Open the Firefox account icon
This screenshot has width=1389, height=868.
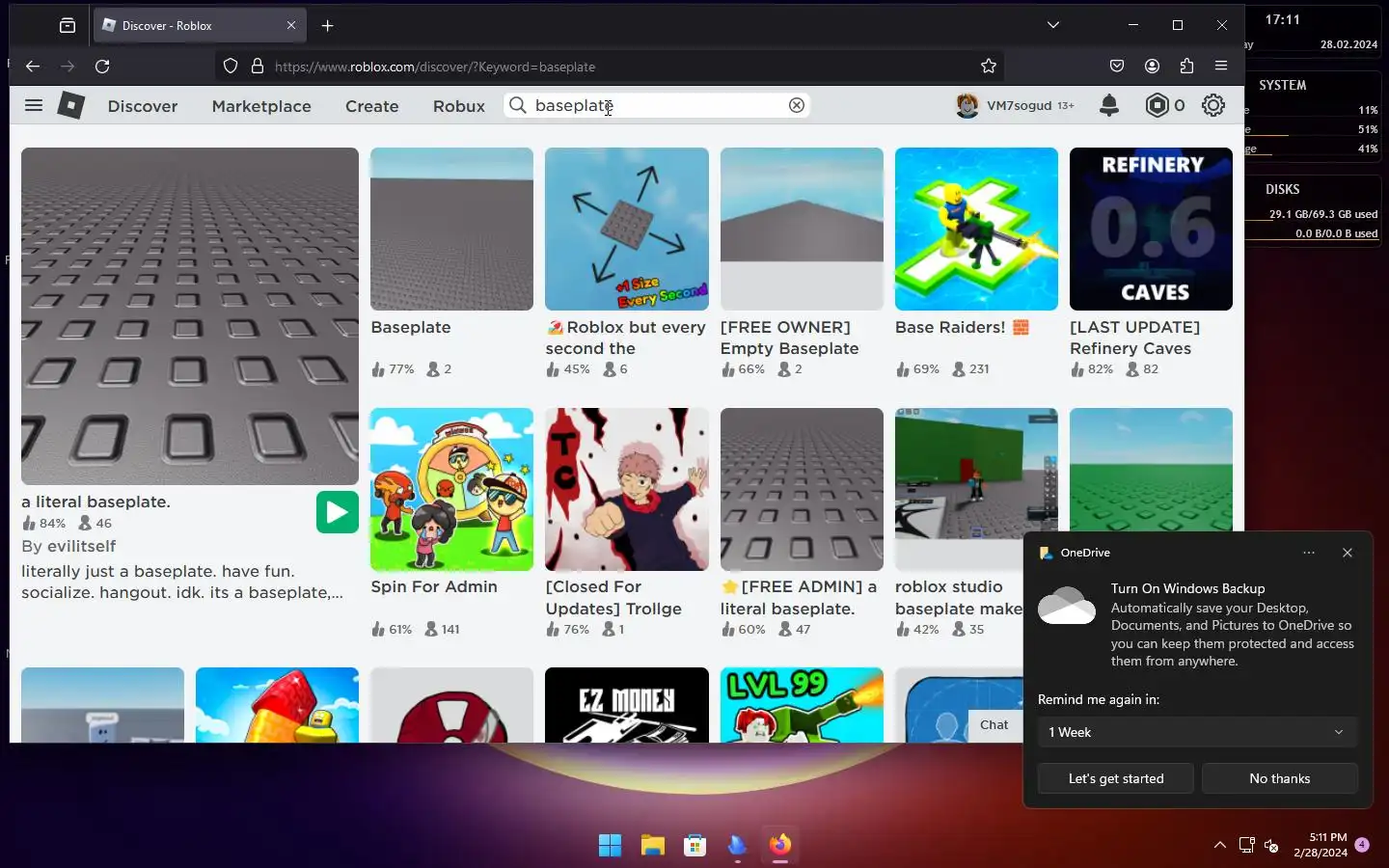[1152, 66]
